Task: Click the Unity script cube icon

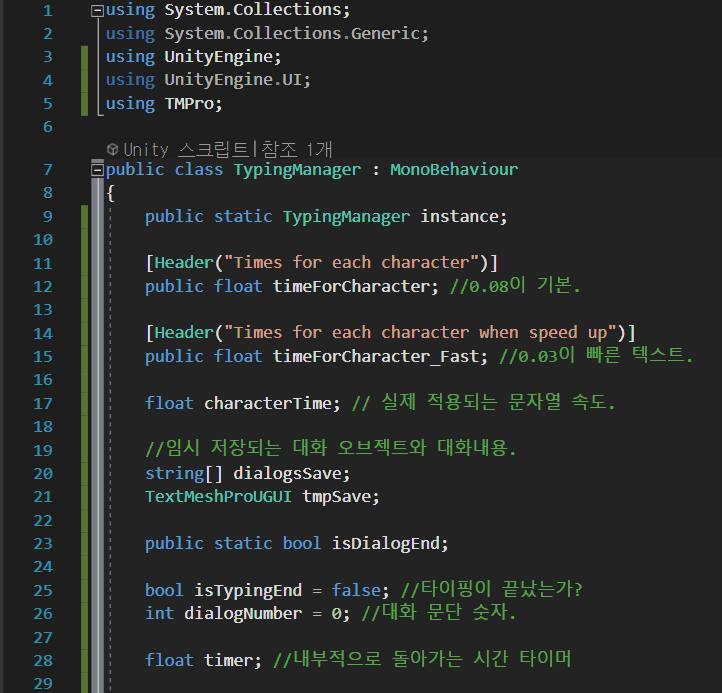Action: tap(112, 149)
